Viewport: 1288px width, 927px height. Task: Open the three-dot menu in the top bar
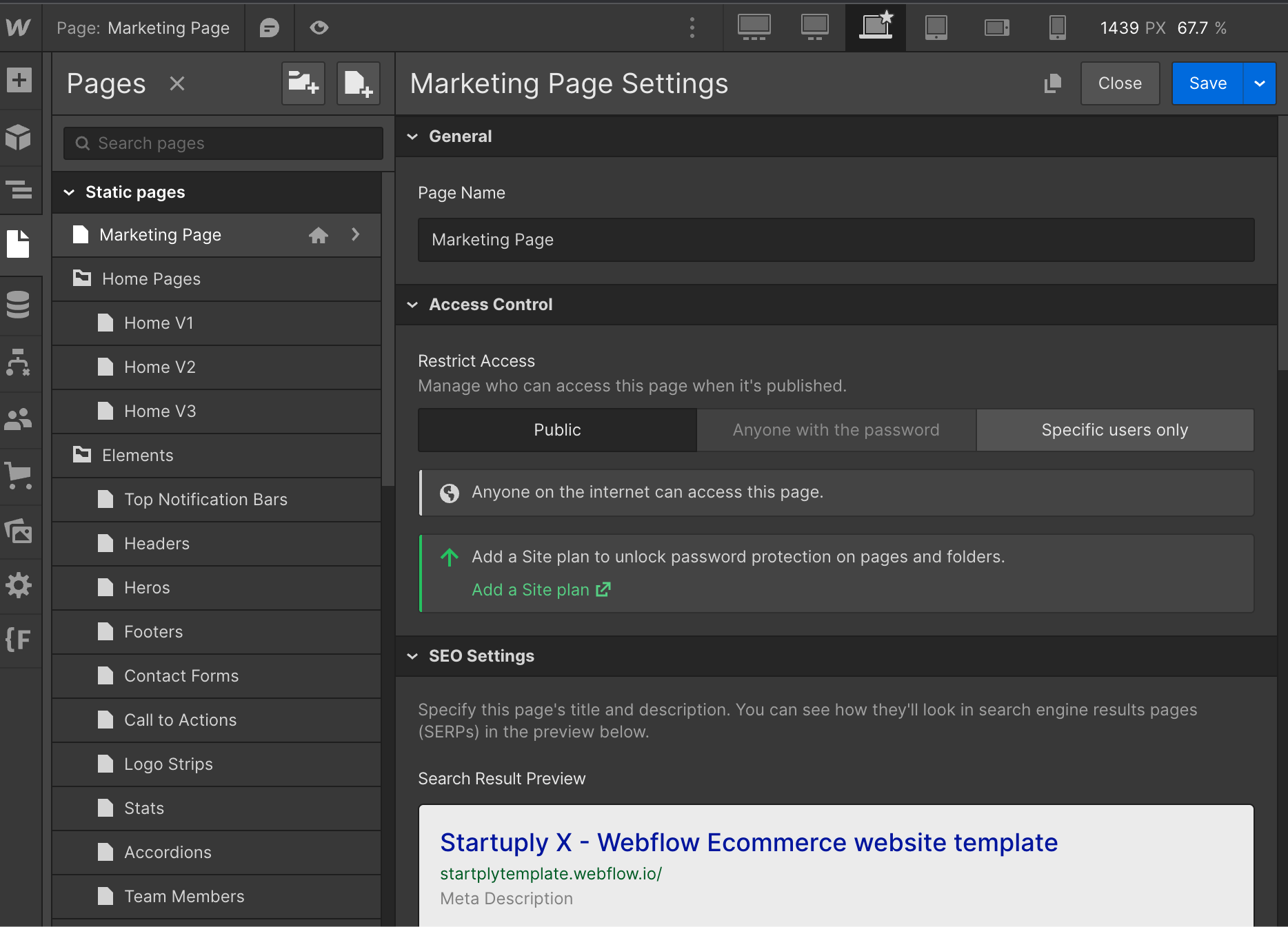(692, 28)
